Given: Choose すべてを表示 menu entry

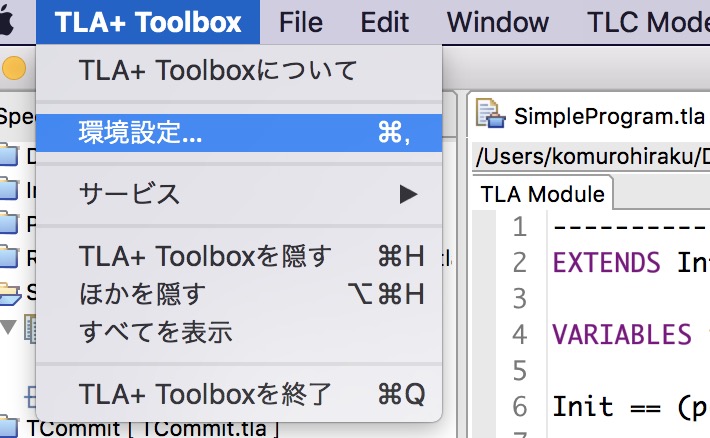Looking at the screenshot, I should point(239,332).
